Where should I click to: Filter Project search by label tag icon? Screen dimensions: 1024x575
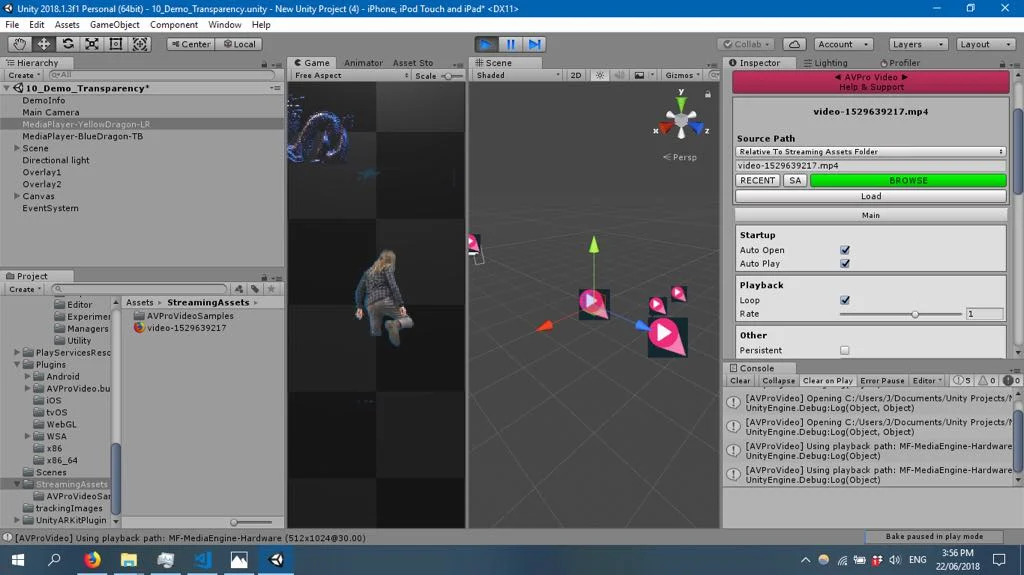click(x=255, y=289)
